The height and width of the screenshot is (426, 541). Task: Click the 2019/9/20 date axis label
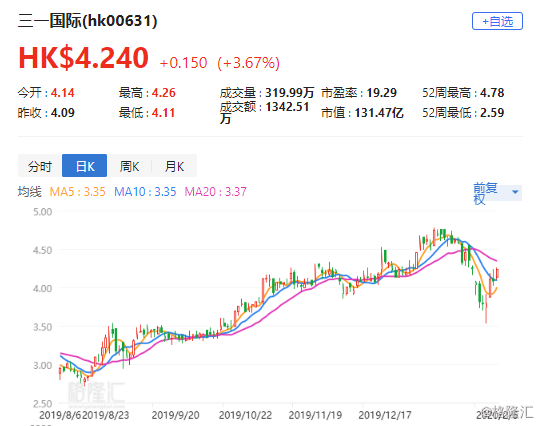(x=175, y=415)
